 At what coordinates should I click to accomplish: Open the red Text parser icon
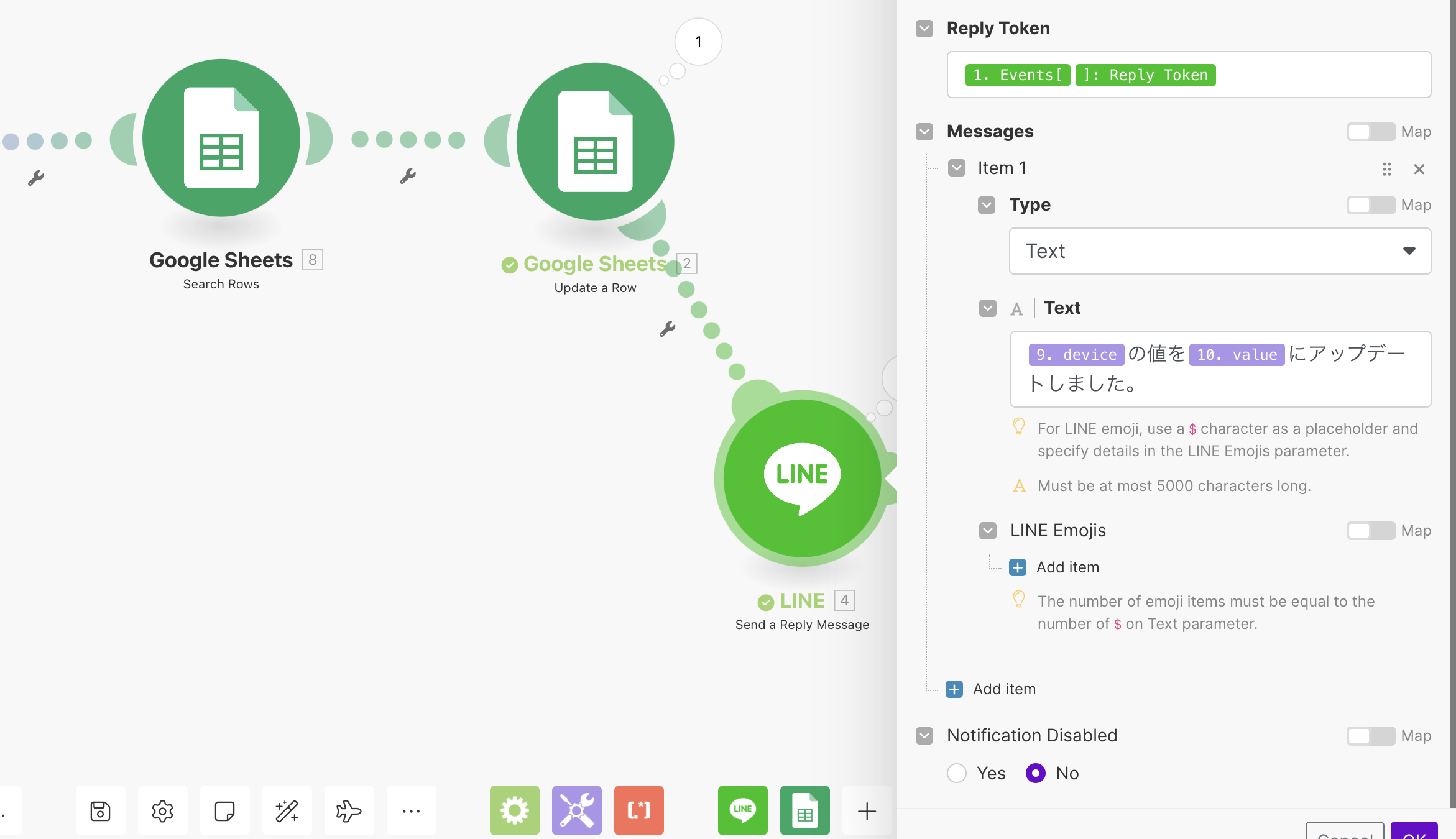[638, 810]
